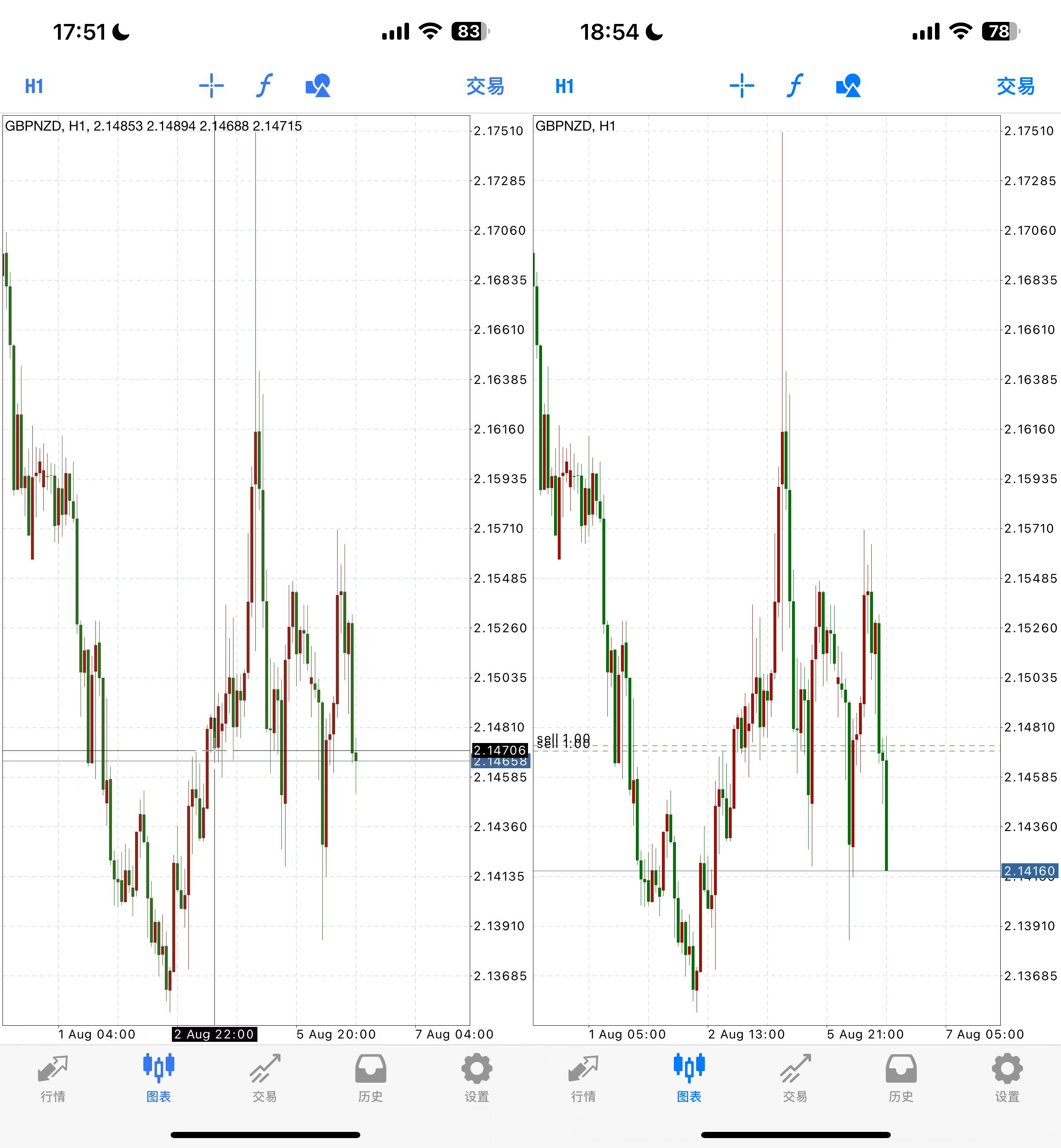Select 图表 chart tab in right screen
Viewport: 1061px width, 1148px height.
click(x=689, y=1078)
